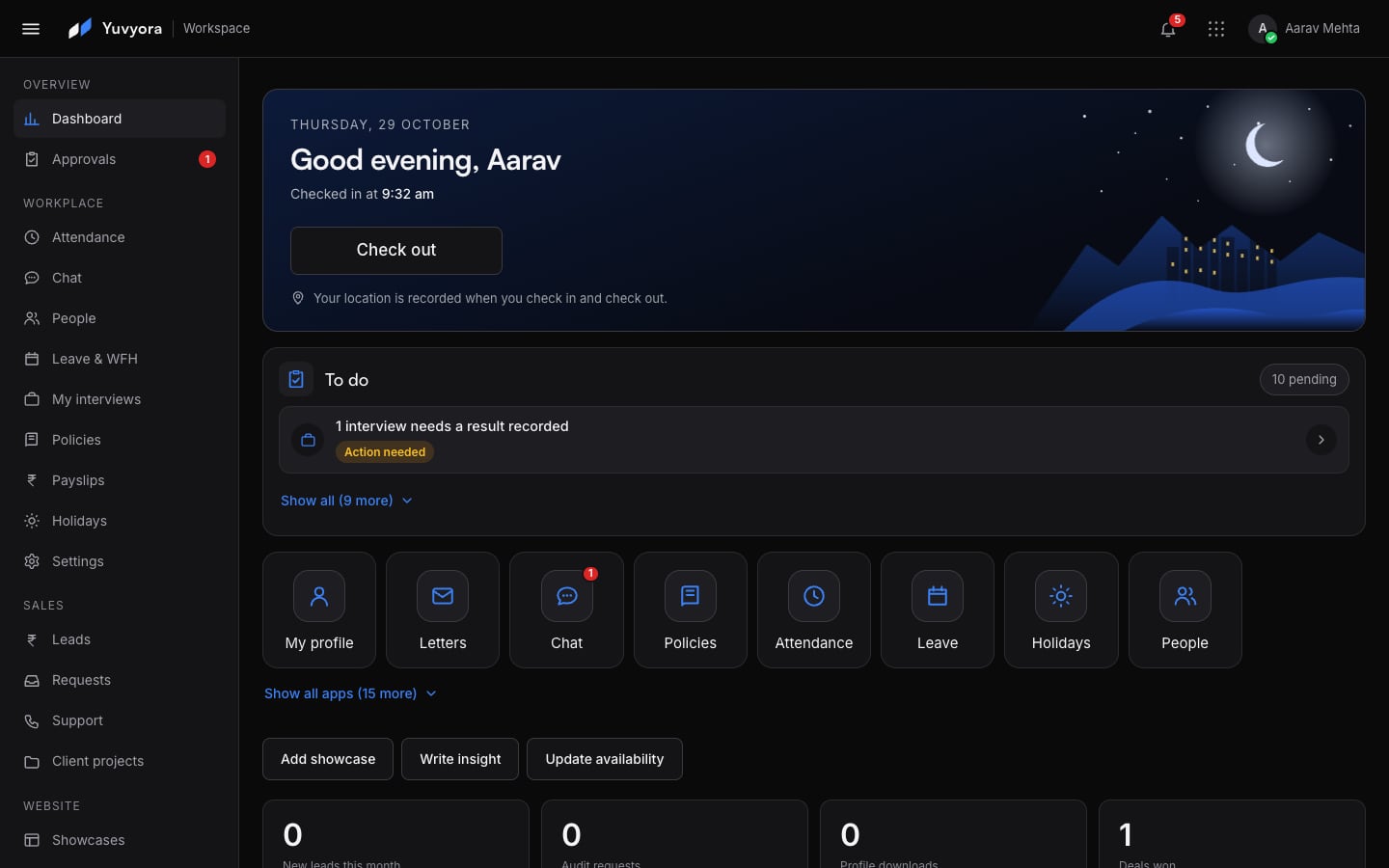
Task: Click the Action needed tag
Action: pos(385,452)
